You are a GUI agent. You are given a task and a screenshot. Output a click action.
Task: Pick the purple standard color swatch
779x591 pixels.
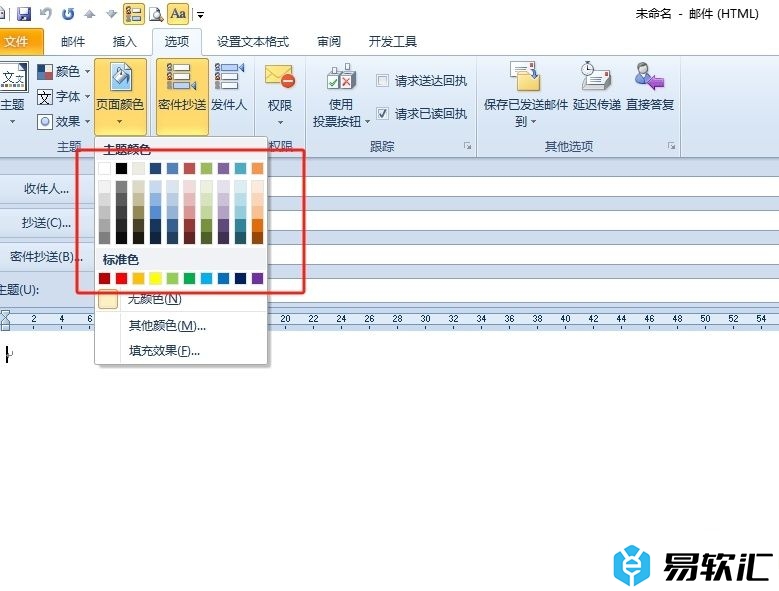pos(257,278)
